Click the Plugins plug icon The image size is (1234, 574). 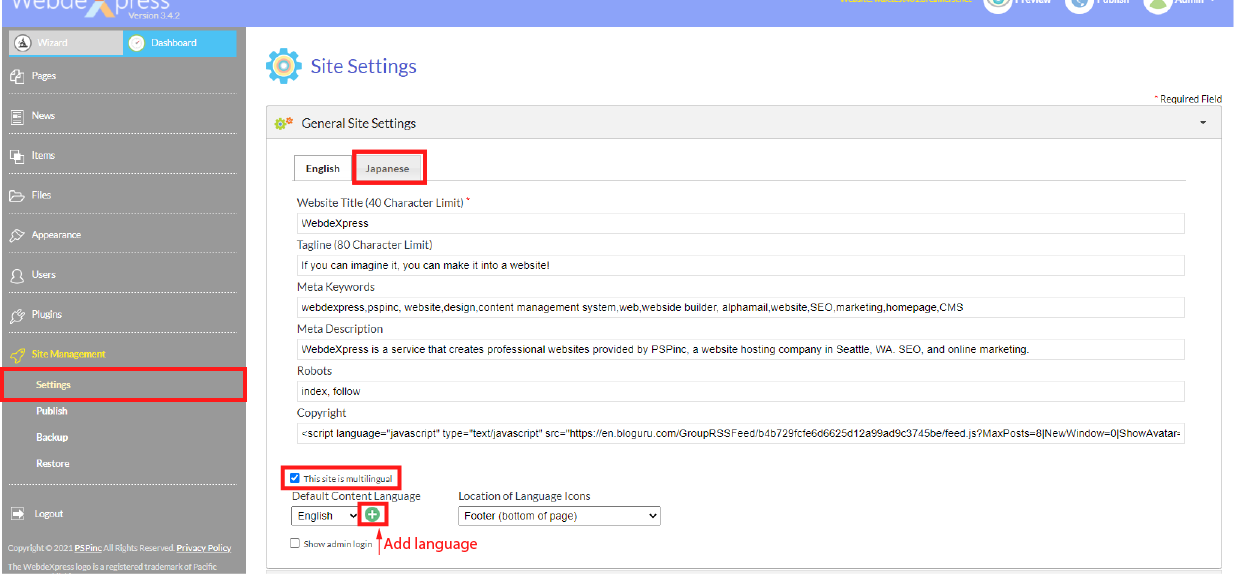(17, 315)
